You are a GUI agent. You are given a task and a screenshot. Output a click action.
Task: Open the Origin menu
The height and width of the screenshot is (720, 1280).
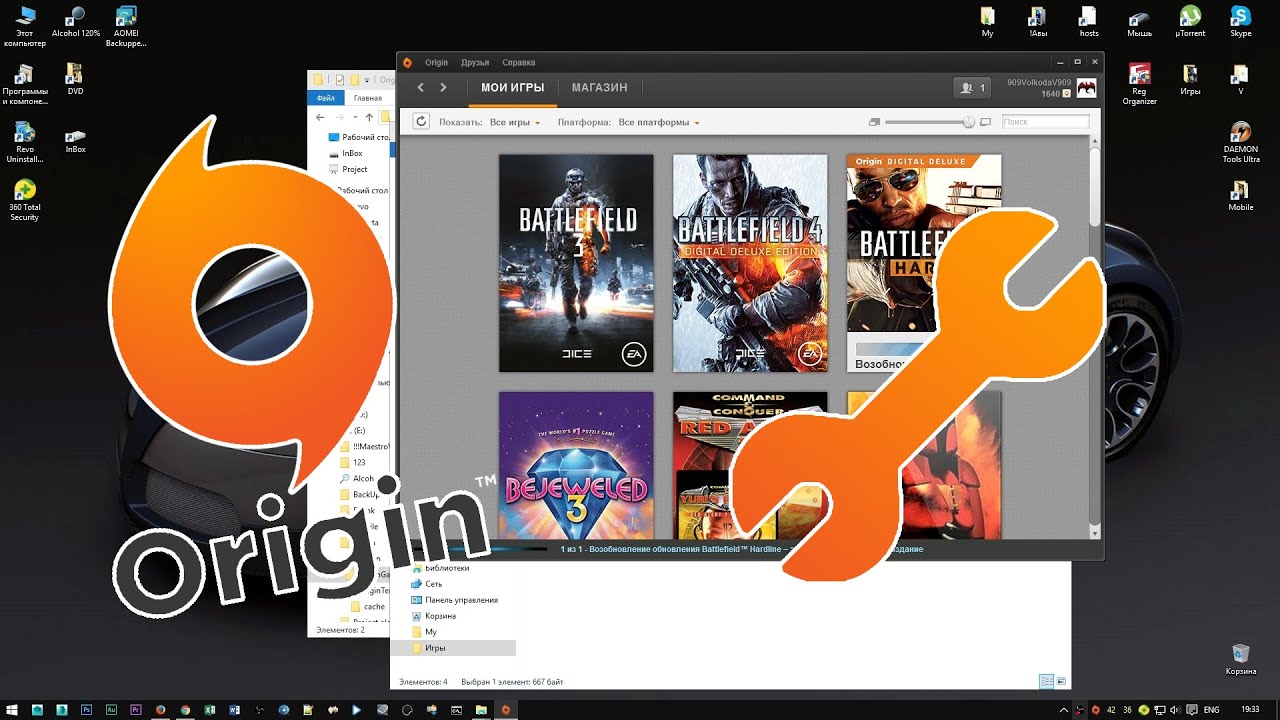click(x=436, y=62)
